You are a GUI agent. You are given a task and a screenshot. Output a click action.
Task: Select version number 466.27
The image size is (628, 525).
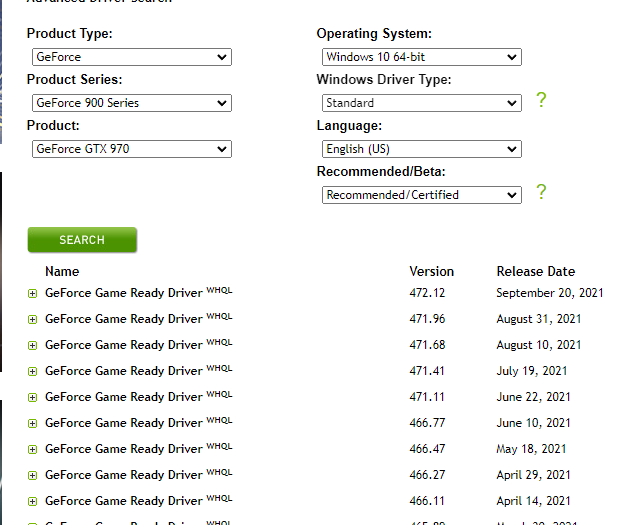click(427, 475)
